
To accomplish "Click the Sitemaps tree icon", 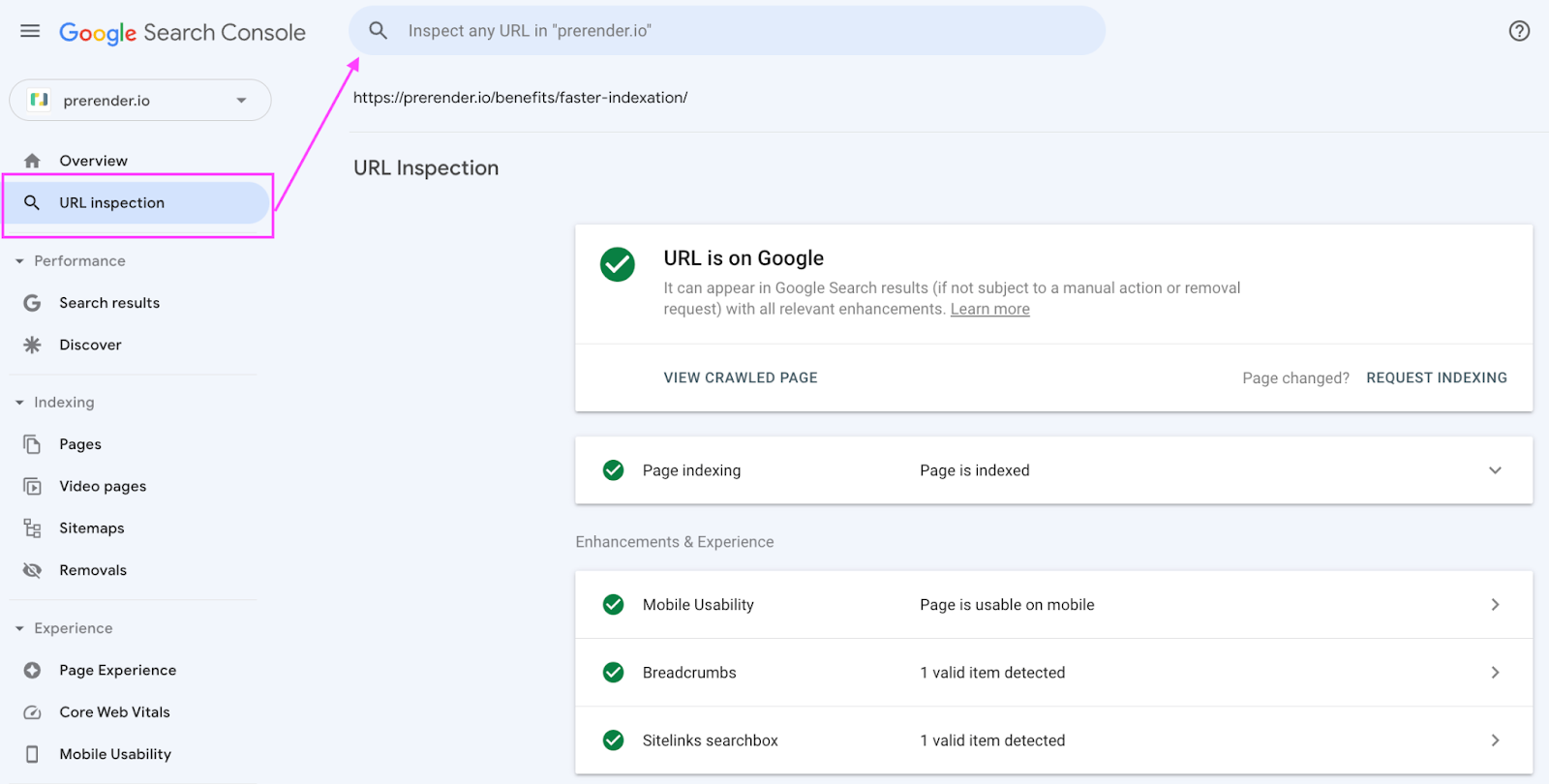I will (32, 528).
